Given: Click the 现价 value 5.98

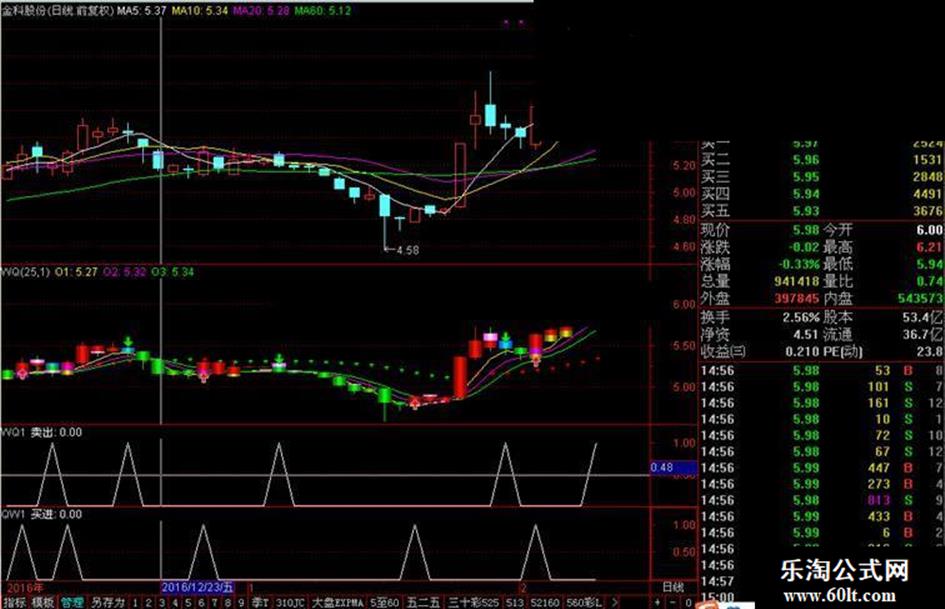Looking at the screenshot, I should coord(806,230).
